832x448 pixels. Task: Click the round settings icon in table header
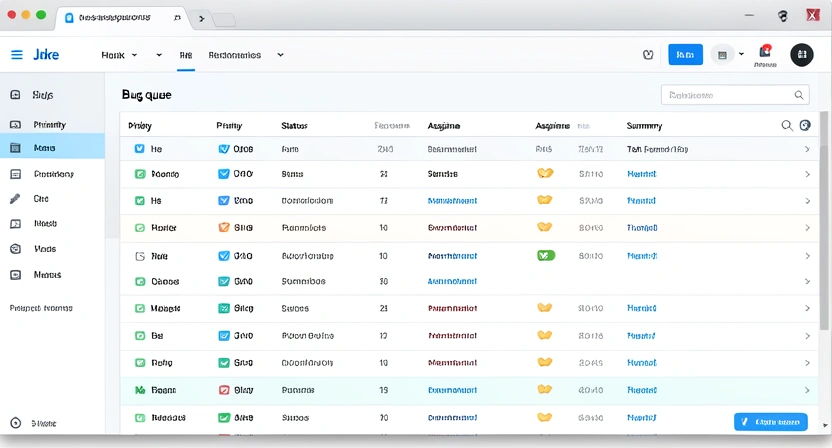tap(805, 125)
